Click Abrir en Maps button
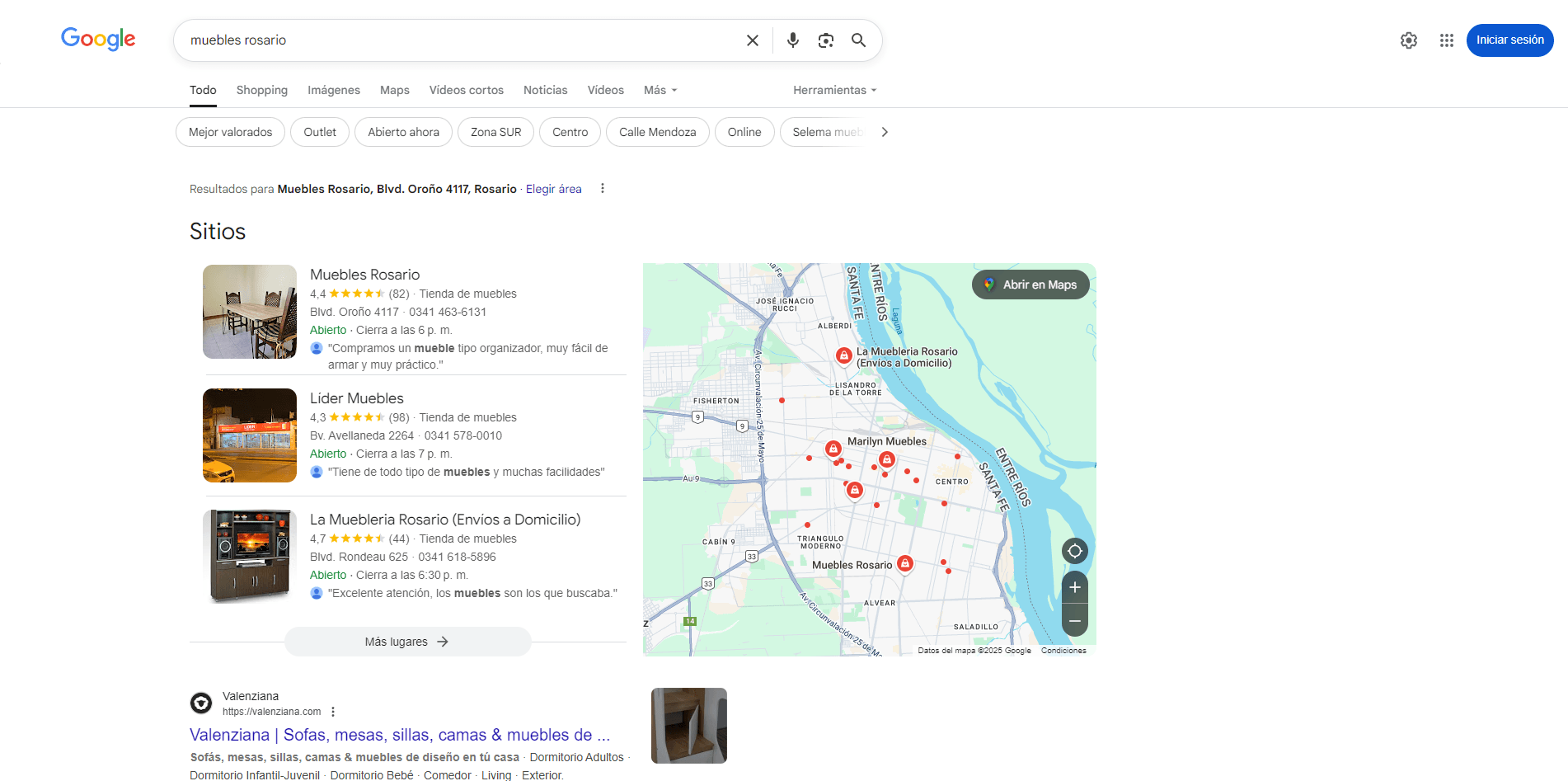Viewport: 1568px width, 781px height. click(1030, 285)
